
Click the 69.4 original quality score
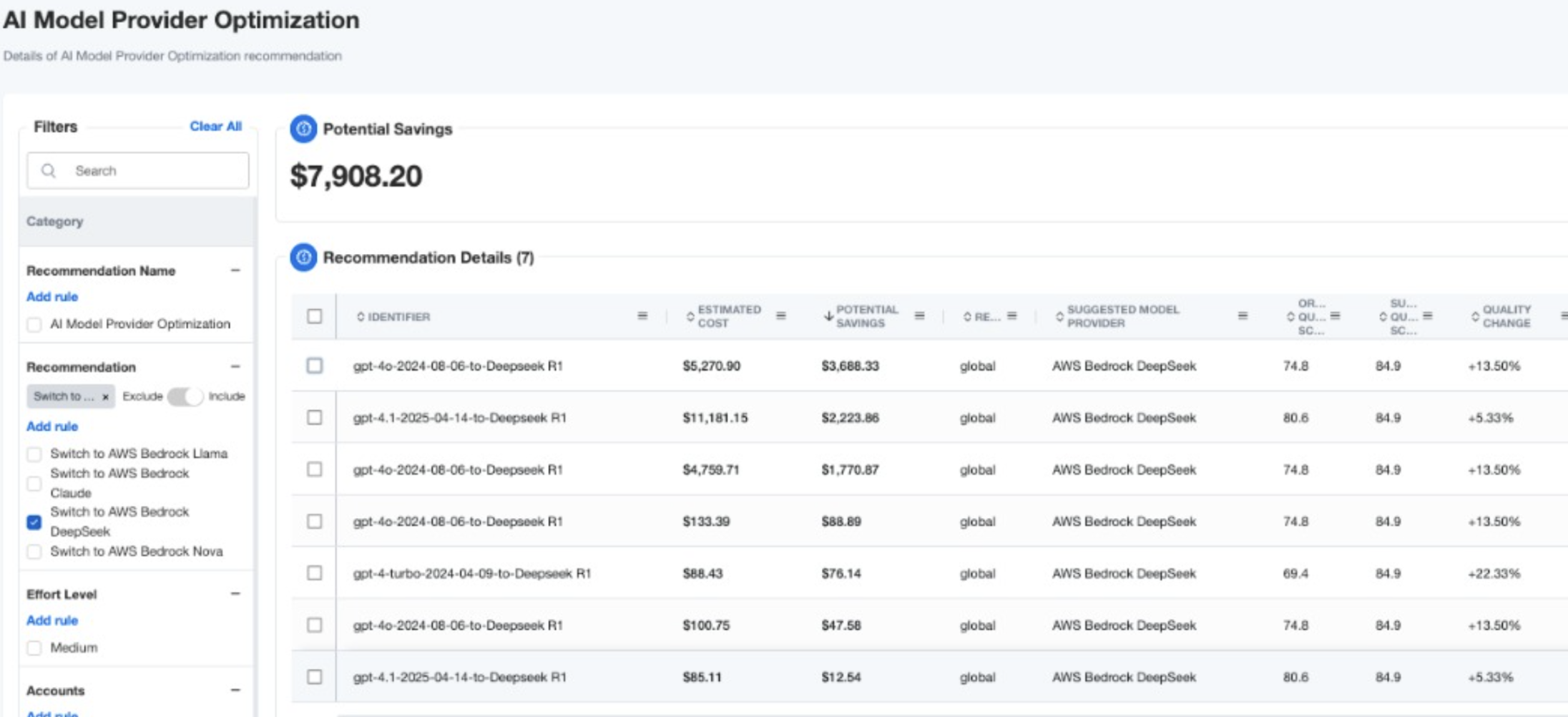(1295, 573)
